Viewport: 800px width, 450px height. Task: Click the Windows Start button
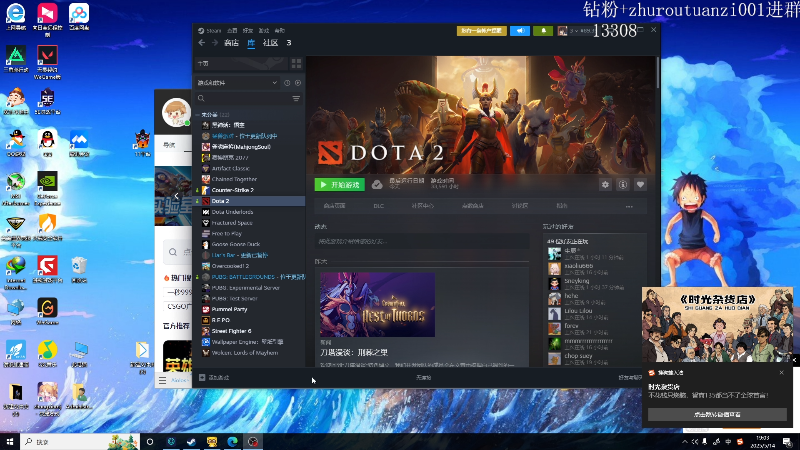click(10, 441)
